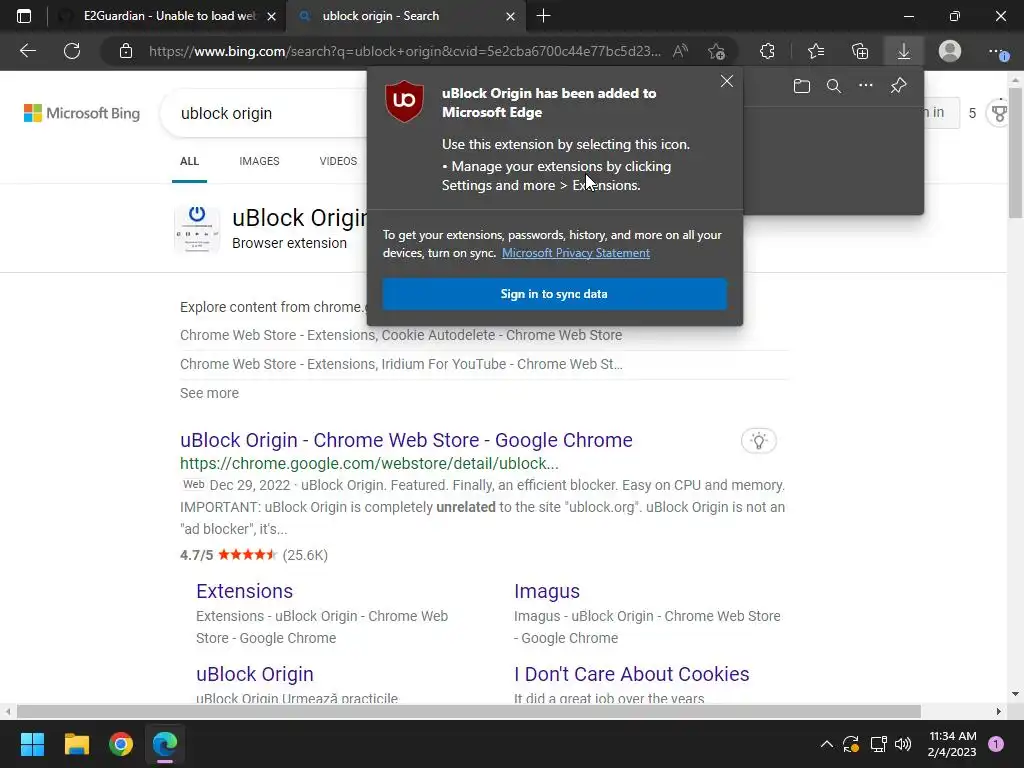Viewport: 1024px width, 768px height.
Task: Click the sync update tray icon
Action: point(851,744)
